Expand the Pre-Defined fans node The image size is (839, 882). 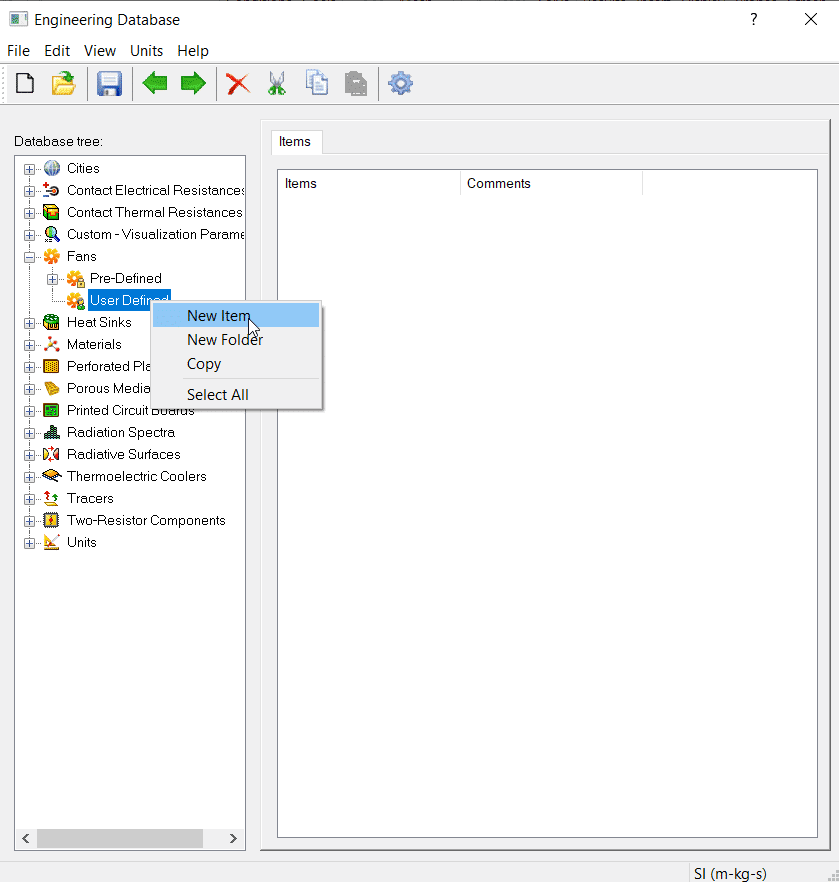(52, 279)
